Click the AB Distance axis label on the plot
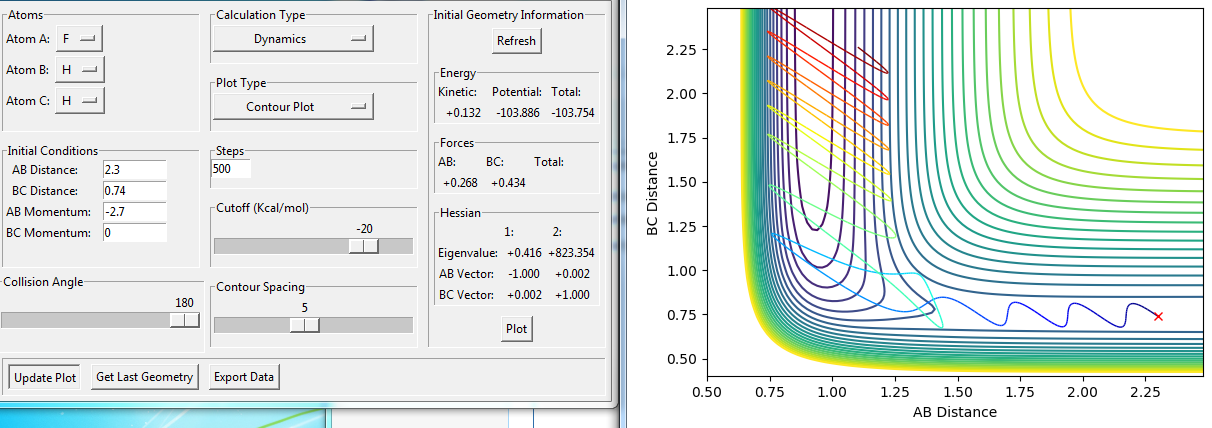Viewport: 1212px width, 428px height. pos(955,412)
